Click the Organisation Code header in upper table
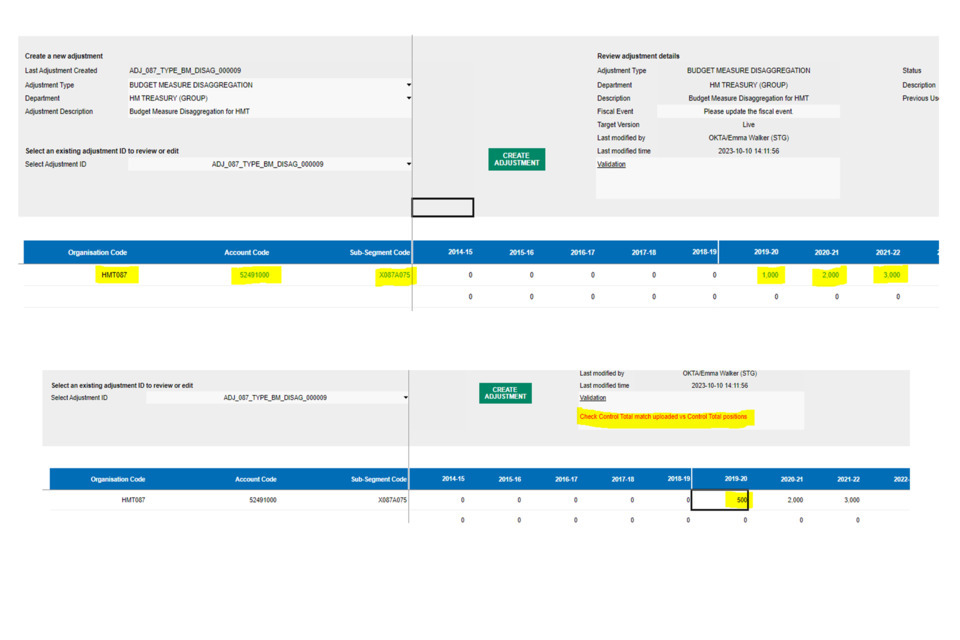960x640 pixels. tap(97, 253)
